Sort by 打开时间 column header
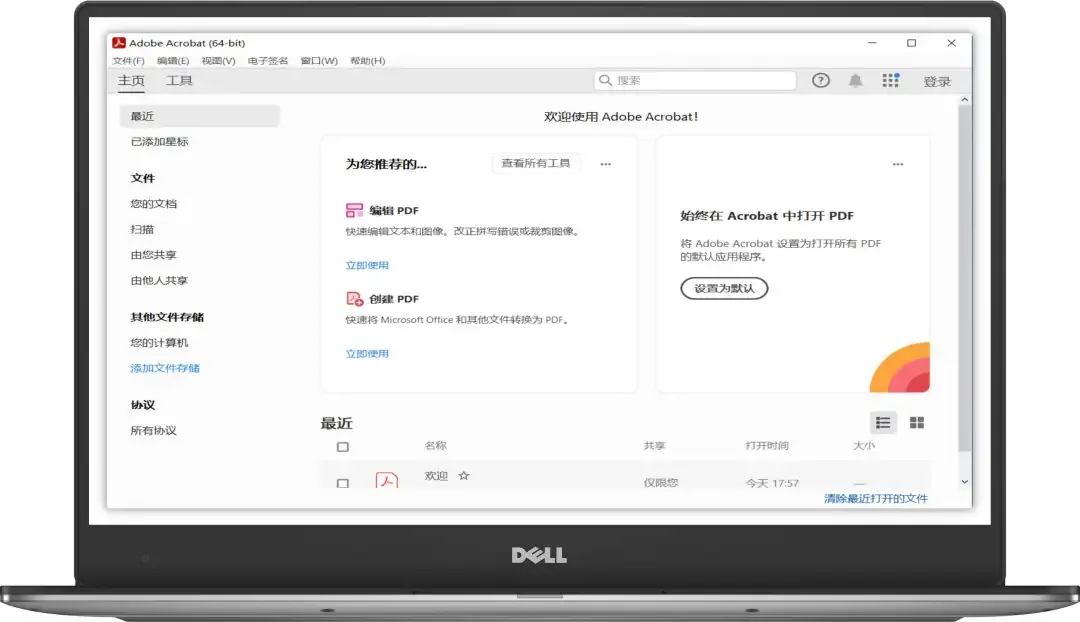 pyautogui.click(x=767, y=446)
